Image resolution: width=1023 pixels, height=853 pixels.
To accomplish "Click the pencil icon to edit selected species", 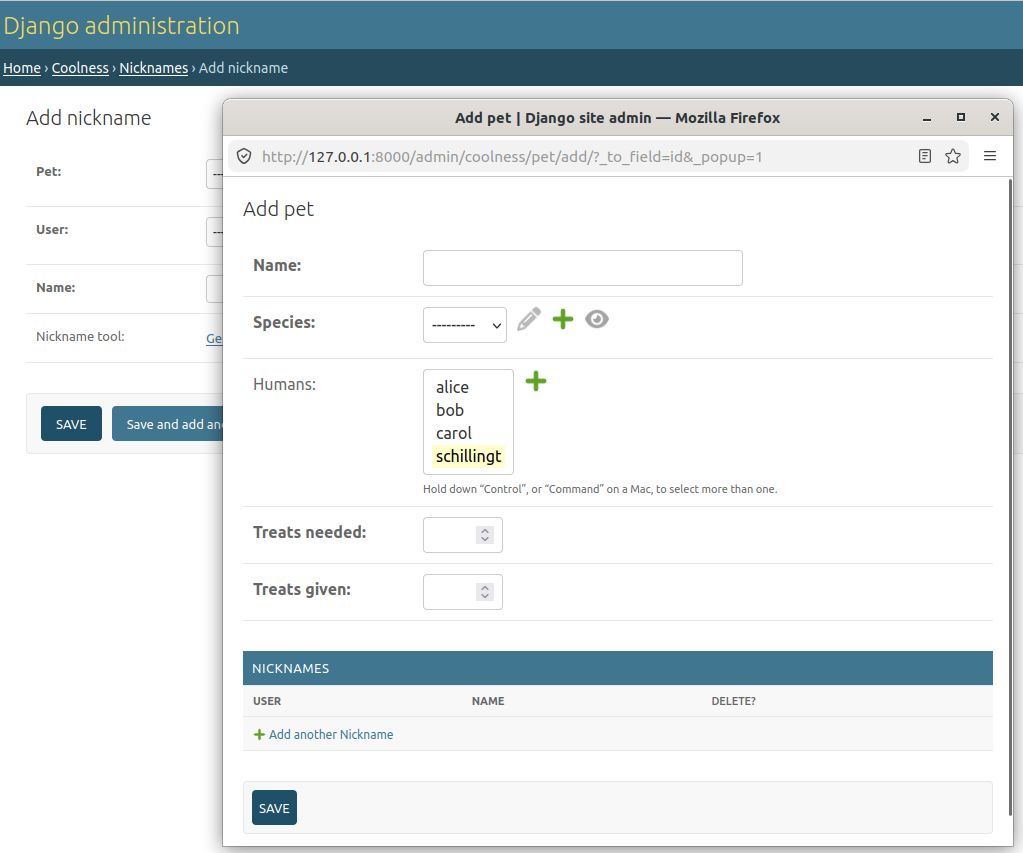I will 528,320.
